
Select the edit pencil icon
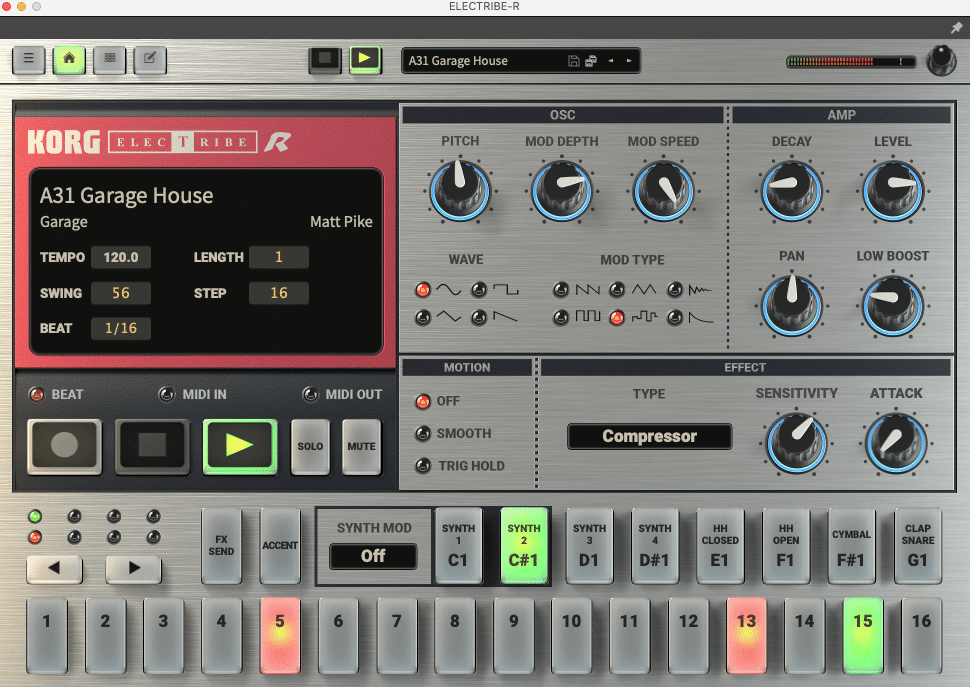point(149,60)
